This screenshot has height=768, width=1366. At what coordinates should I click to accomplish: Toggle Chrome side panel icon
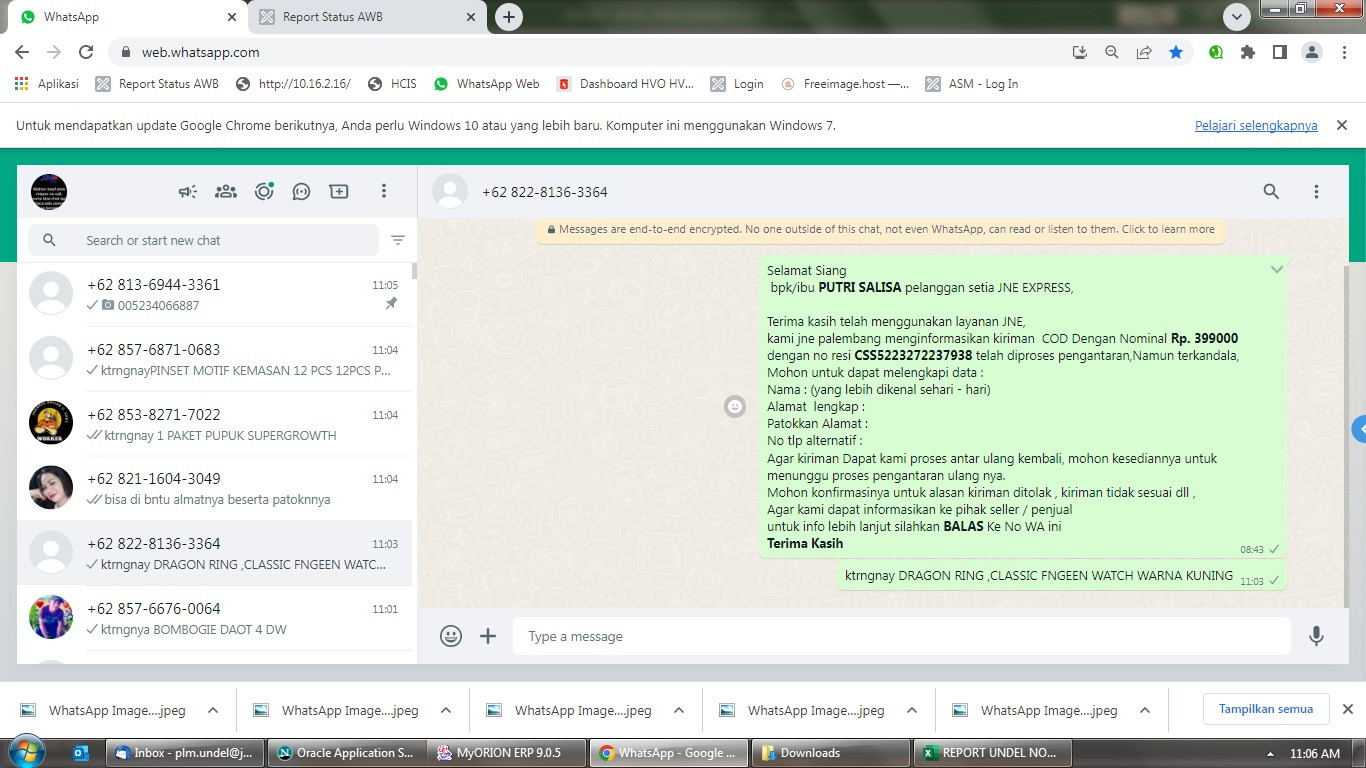click(1280, 52)
